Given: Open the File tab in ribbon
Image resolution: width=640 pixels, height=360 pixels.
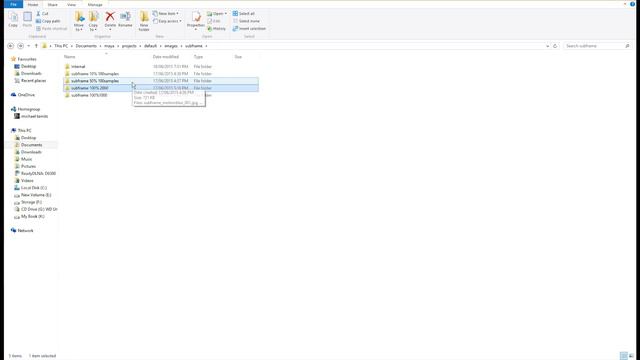Looking at the screenshot, I should click(x=13, y=4).
